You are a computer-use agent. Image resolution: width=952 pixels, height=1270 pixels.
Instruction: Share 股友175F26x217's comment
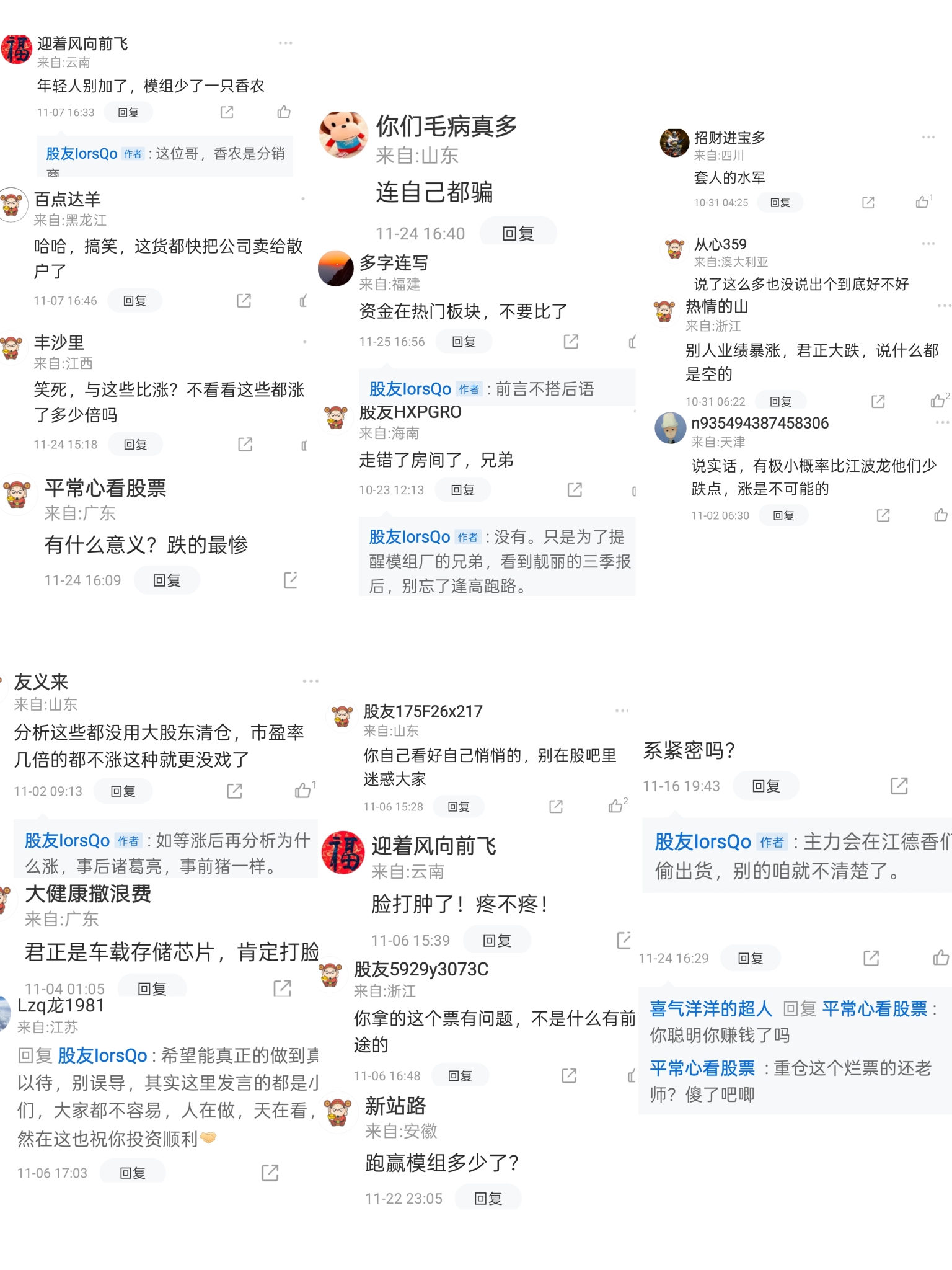[x=556, y=806]
